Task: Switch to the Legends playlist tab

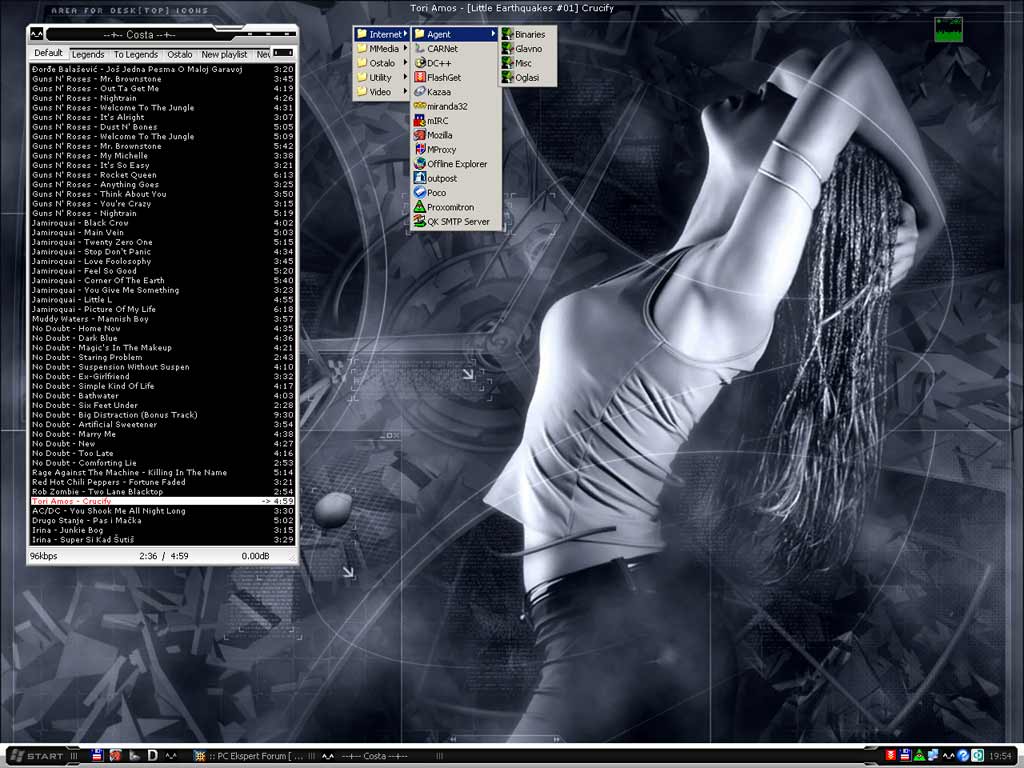Action: (88, 55)
